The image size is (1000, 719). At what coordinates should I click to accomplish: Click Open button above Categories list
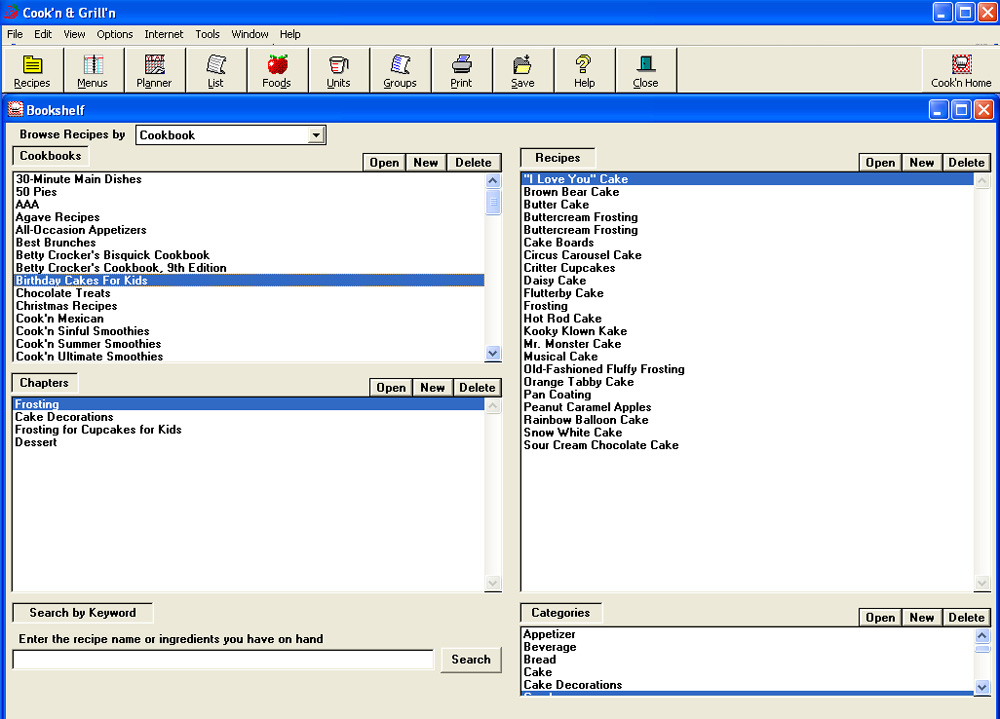point(880,618)
